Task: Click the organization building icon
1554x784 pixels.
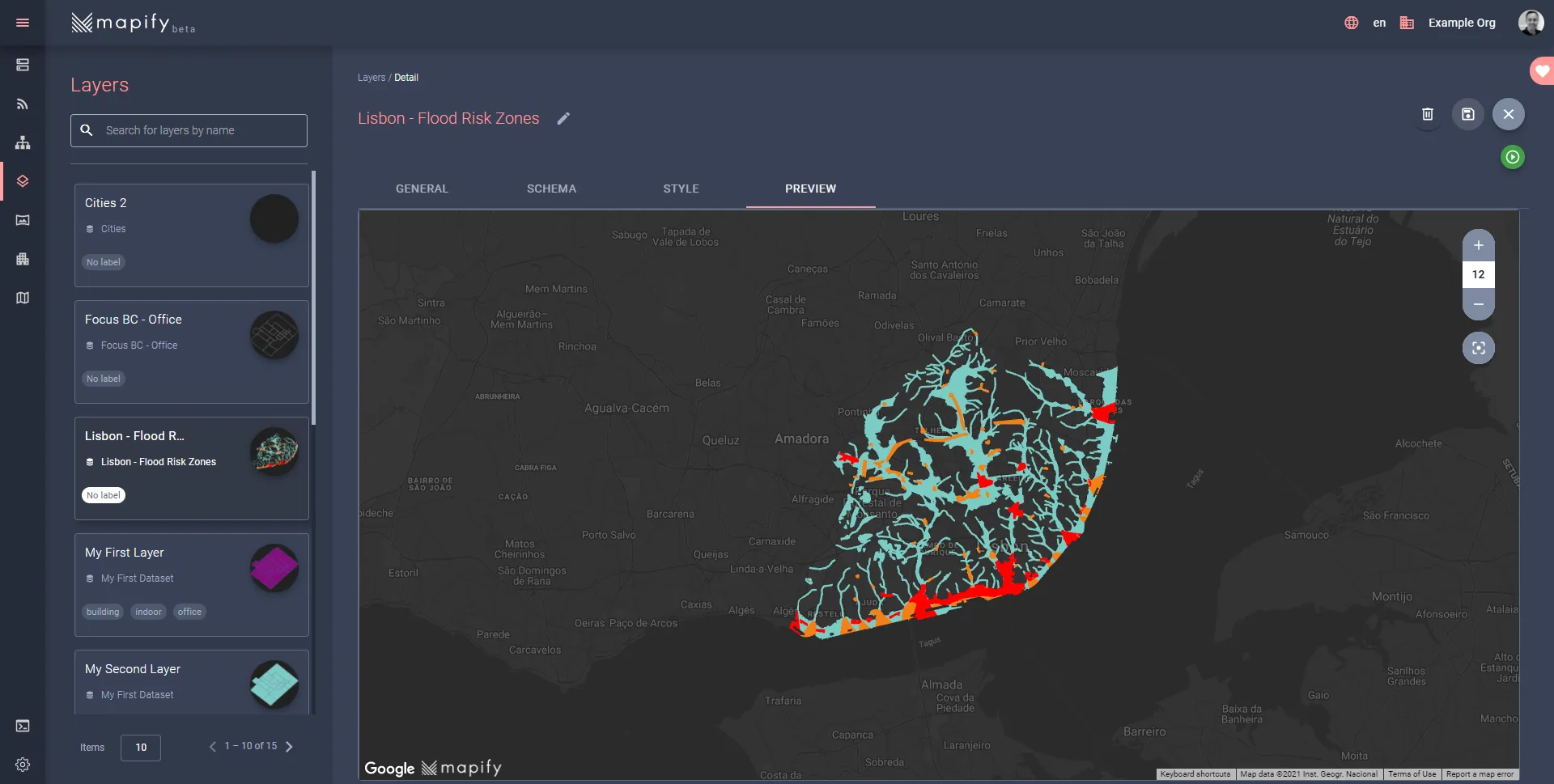Action: [x=1407, y=23]
